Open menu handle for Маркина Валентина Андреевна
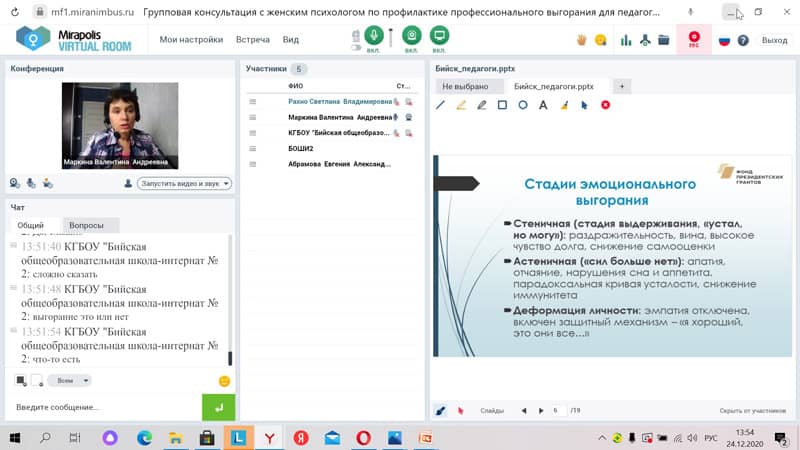 point(253,117)
